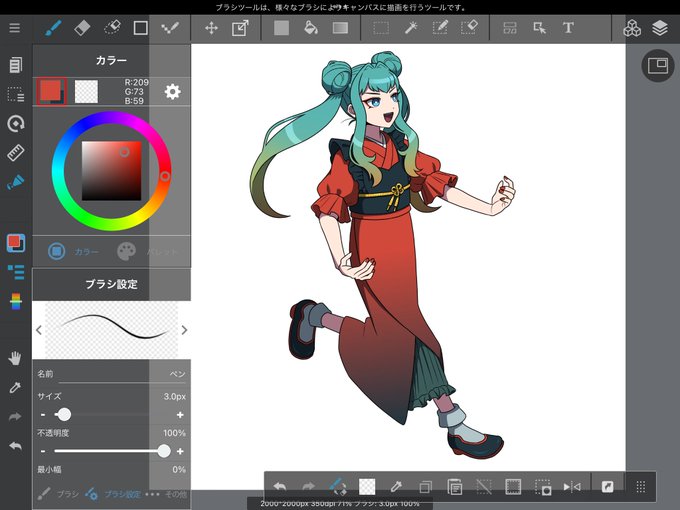Image resolution: width=680 pixels, height=510 pixels.
Task: Toggle brush/eraser switch in shortcut bar
Action: (x=338, y=487)
